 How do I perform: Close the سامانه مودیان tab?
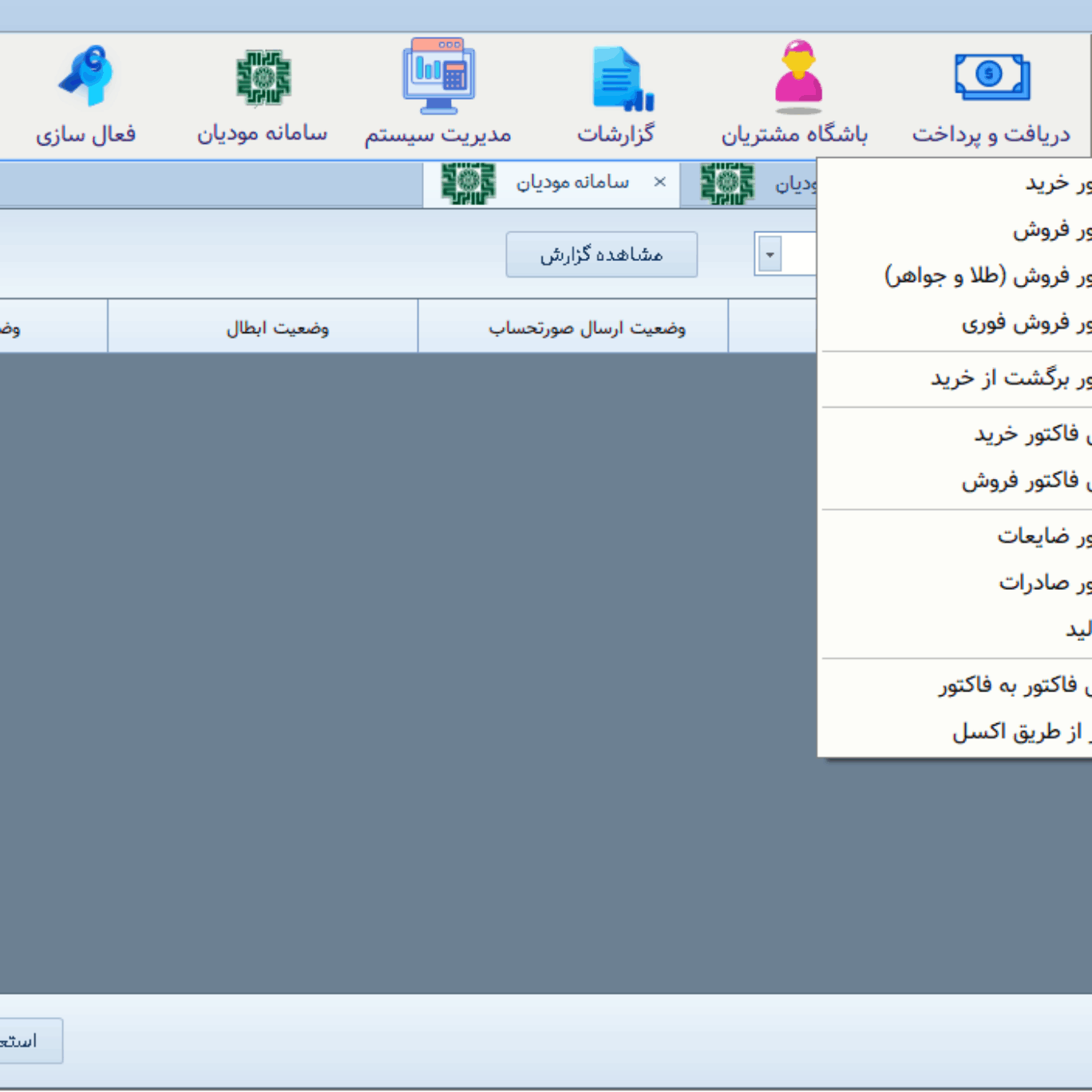tap(659, 182)
